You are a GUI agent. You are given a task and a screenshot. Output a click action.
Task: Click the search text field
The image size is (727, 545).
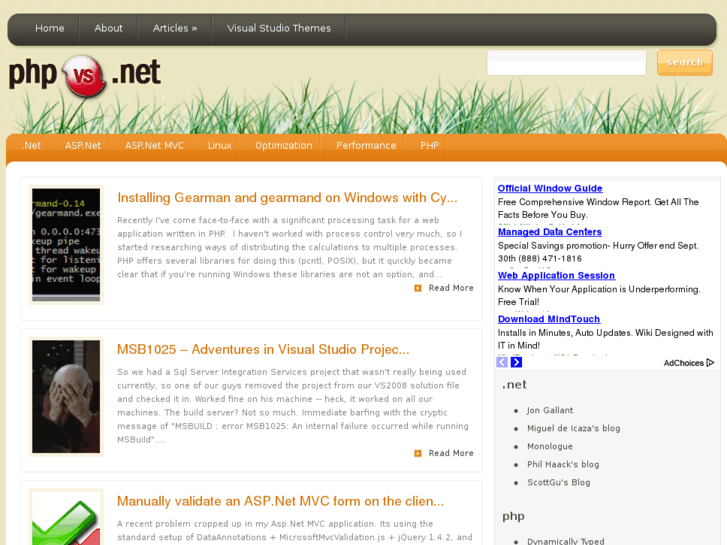coord(566,63)
